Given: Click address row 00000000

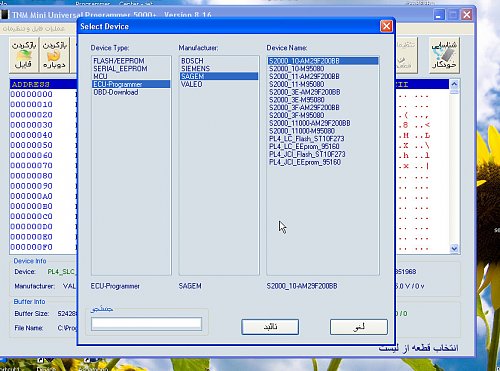Looking at the screenshot, I should tap(32, 94).
